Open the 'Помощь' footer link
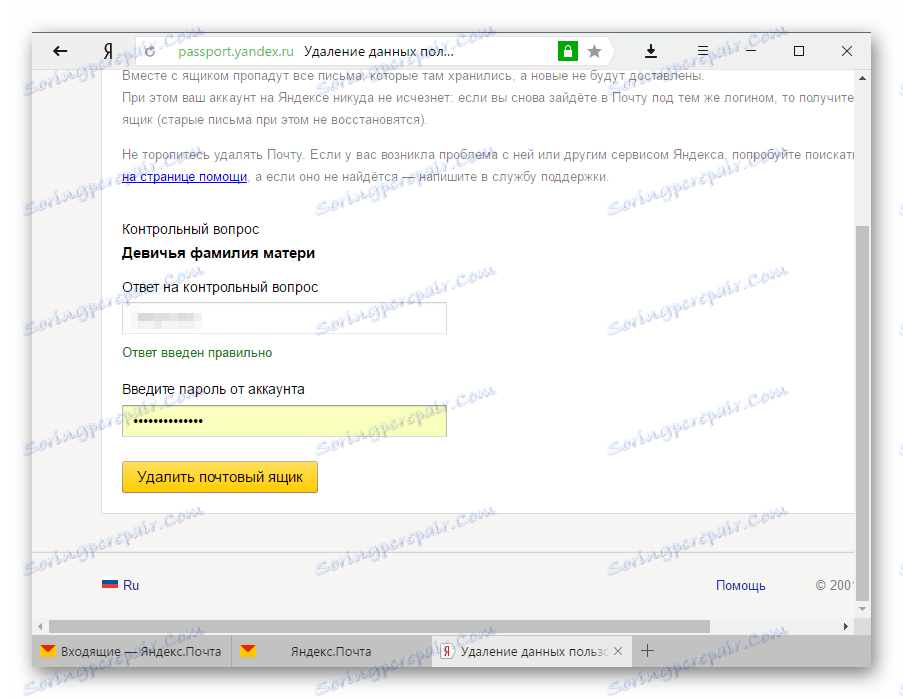Image resolution: width=903 pixels, height=699 pixels. coord(741,586)
